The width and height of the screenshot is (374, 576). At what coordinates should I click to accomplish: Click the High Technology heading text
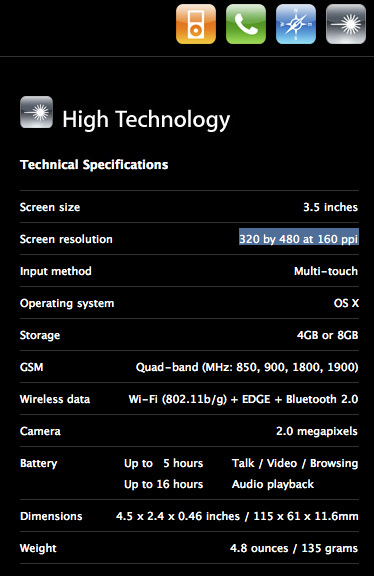point(146,120)
